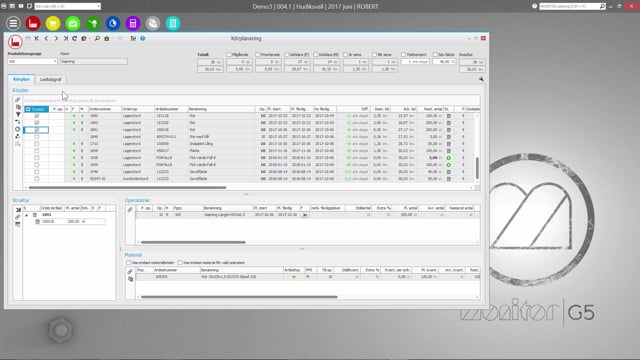Collapse tree node 1851 in Struktur
The width and height of the screenshot is (640, 360).
pyautogui.click(x=27, y=215)
